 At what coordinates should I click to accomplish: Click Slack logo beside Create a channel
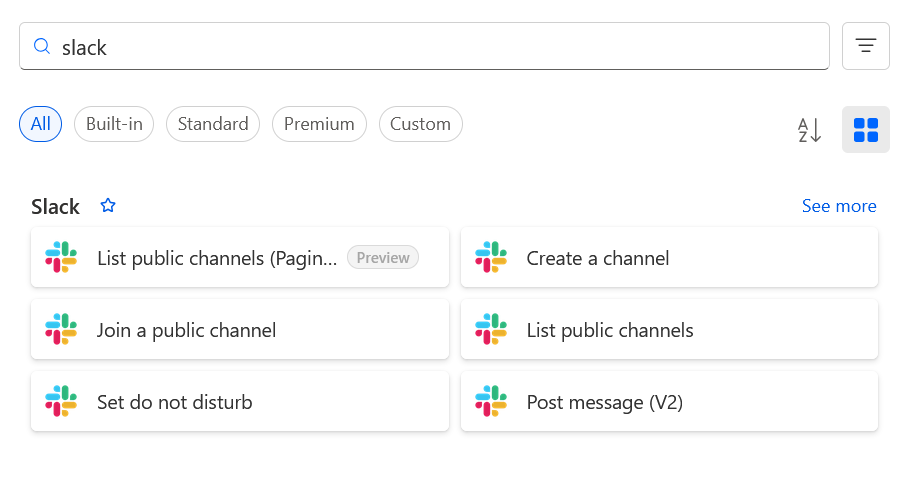tap(491, 258)
